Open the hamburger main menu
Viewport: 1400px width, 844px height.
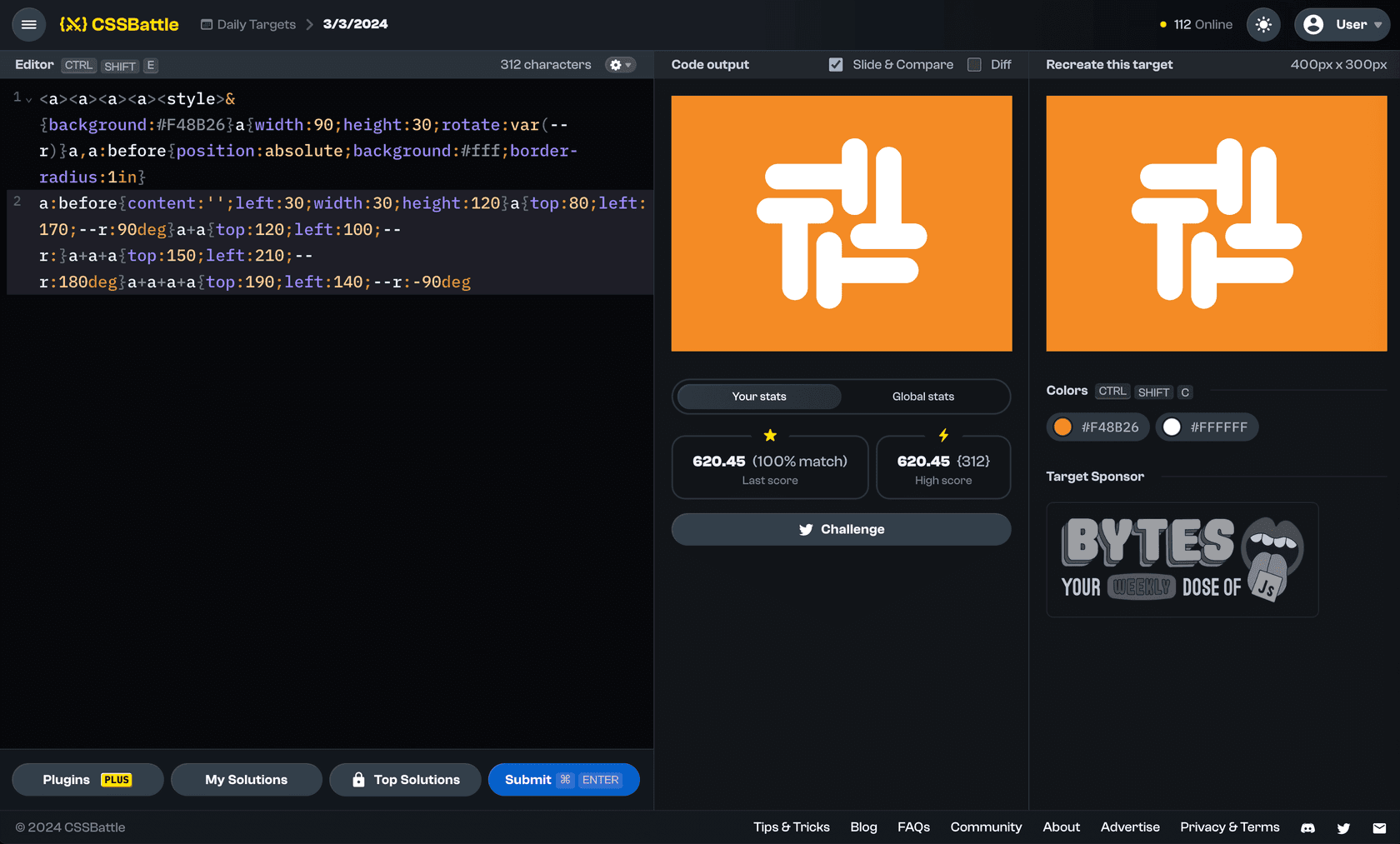tap(28, 24)
